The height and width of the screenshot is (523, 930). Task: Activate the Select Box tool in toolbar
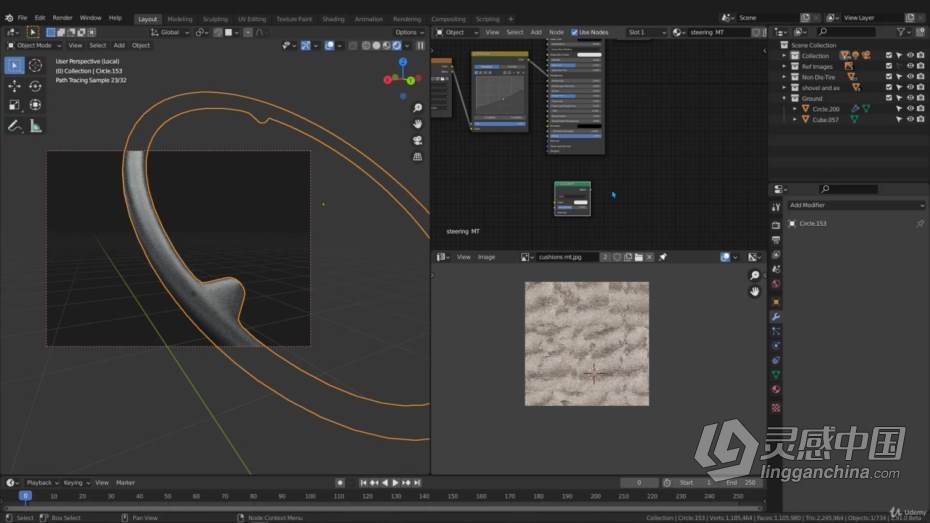[14, 65]
